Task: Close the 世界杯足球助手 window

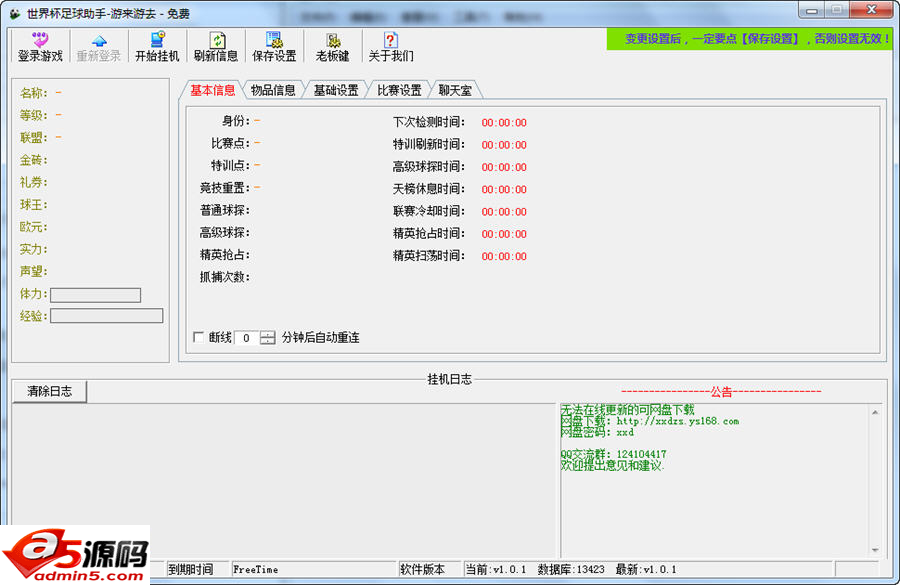Action: tap(871, 10)
